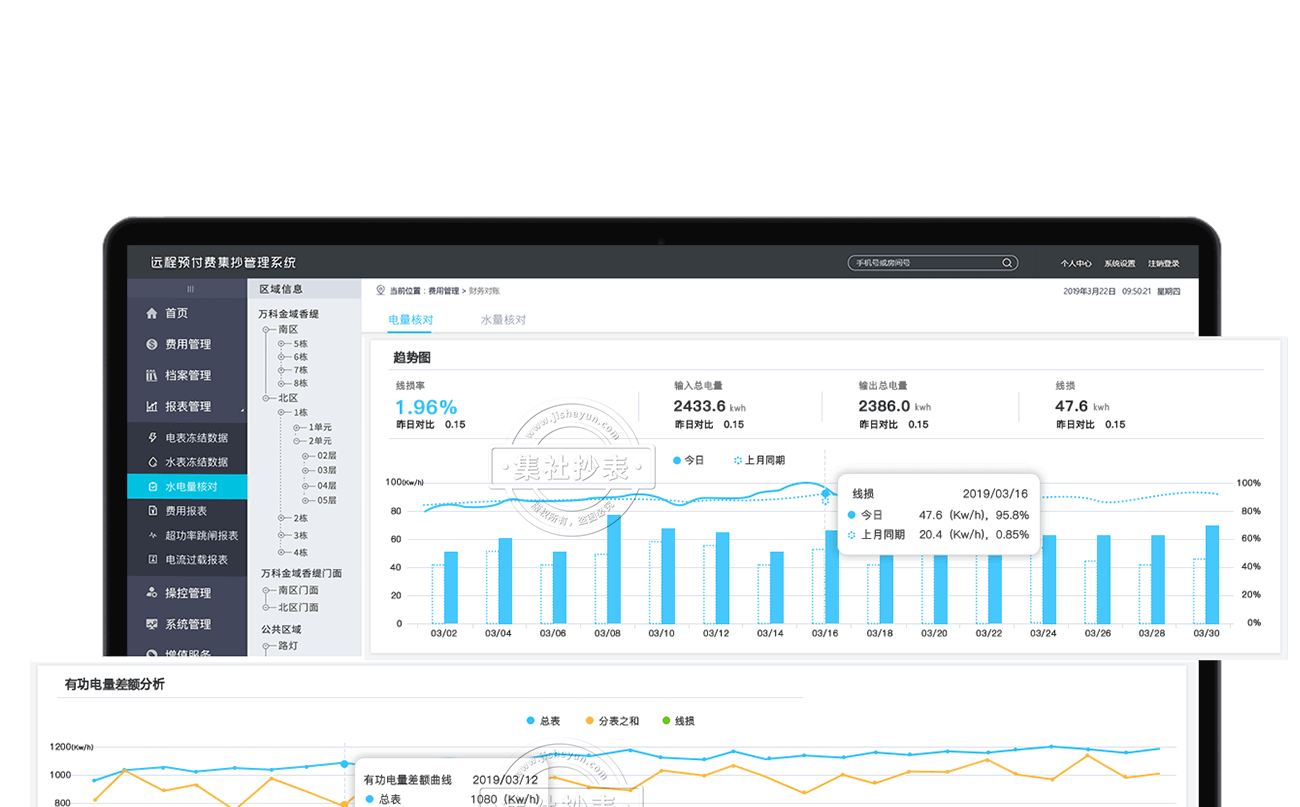This screenshot has width=1300, height=807.
Task: Open 个人中心 in the top bar
Action: coord(1075,264)
